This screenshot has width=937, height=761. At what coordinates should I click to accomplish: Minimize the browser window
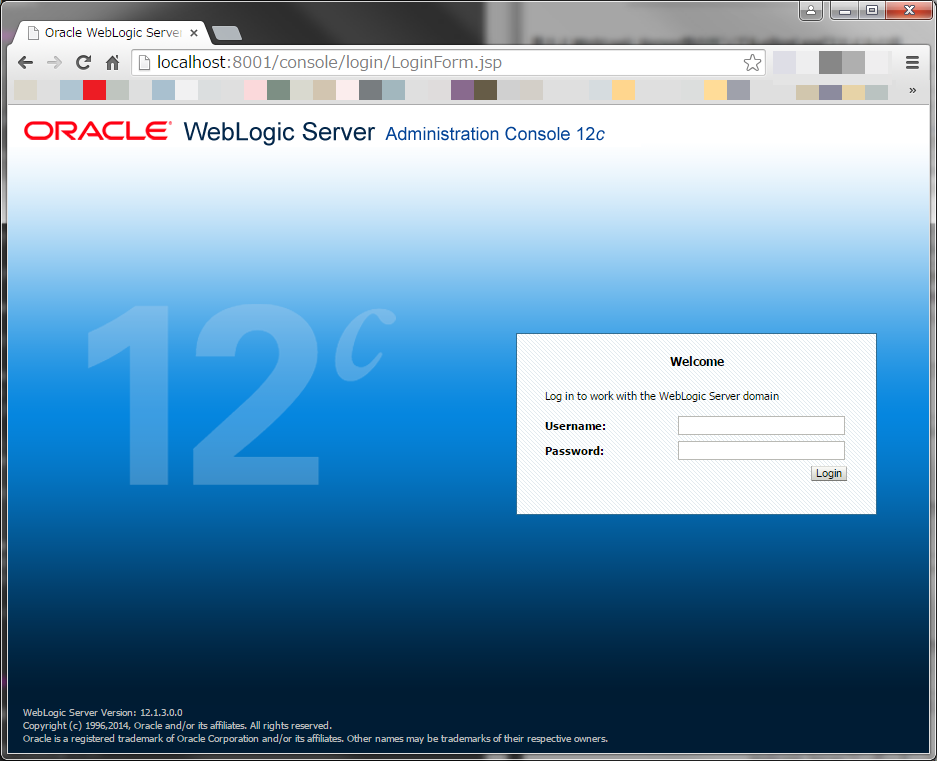[844, 10]
